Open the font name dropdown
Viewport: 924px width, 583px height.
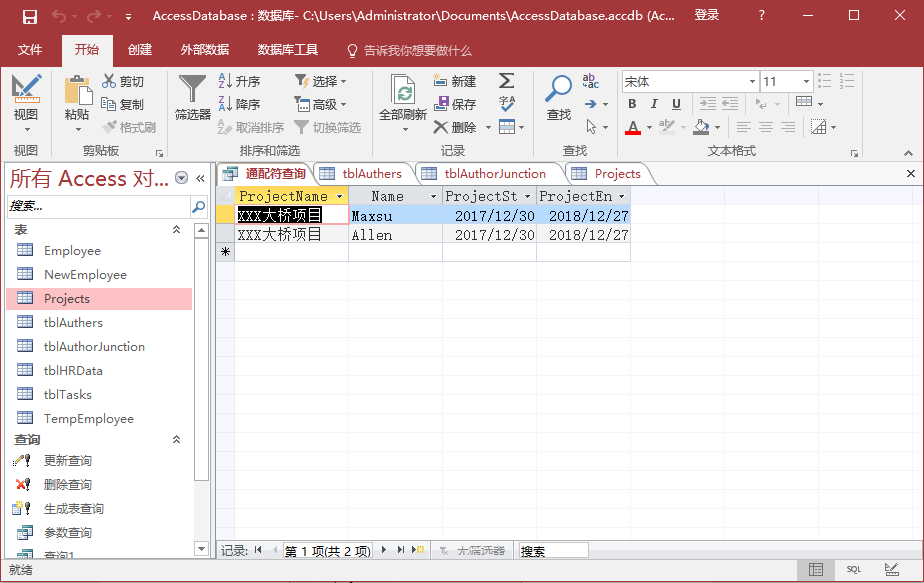click(x=752, y=81)
